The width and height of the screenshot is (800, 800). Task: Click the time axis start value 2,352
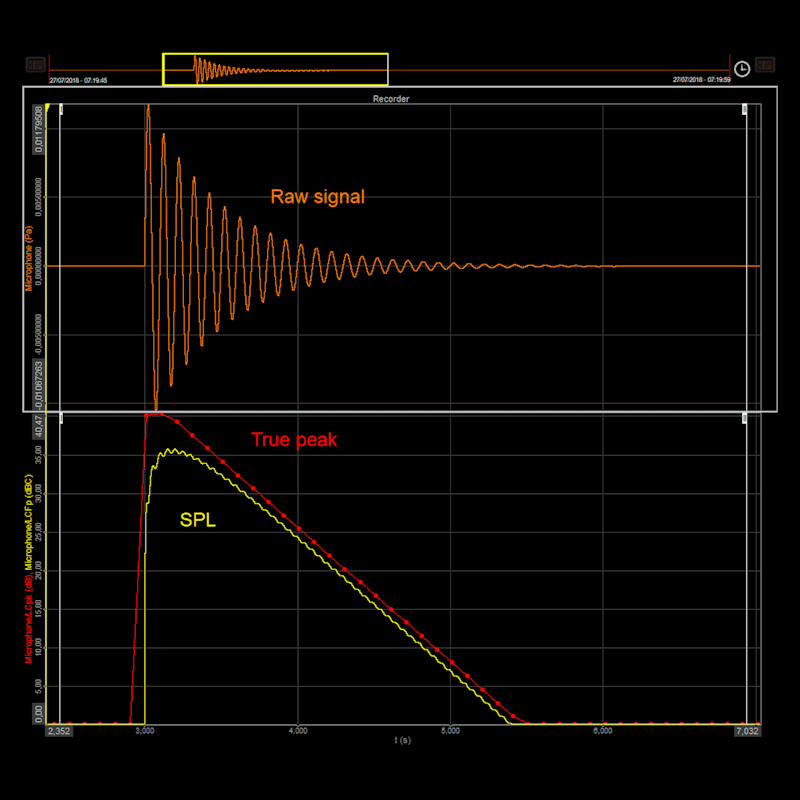(59, 731)
